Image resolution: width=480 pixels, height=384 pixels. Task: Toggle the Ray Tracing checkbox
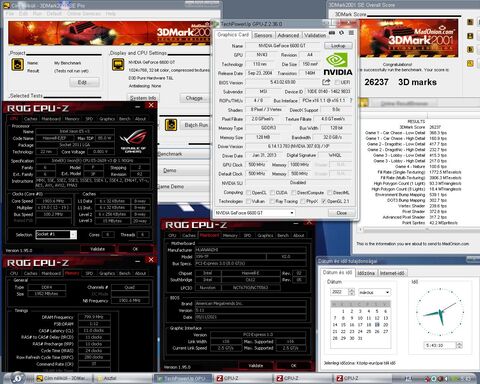click(272, 201)
